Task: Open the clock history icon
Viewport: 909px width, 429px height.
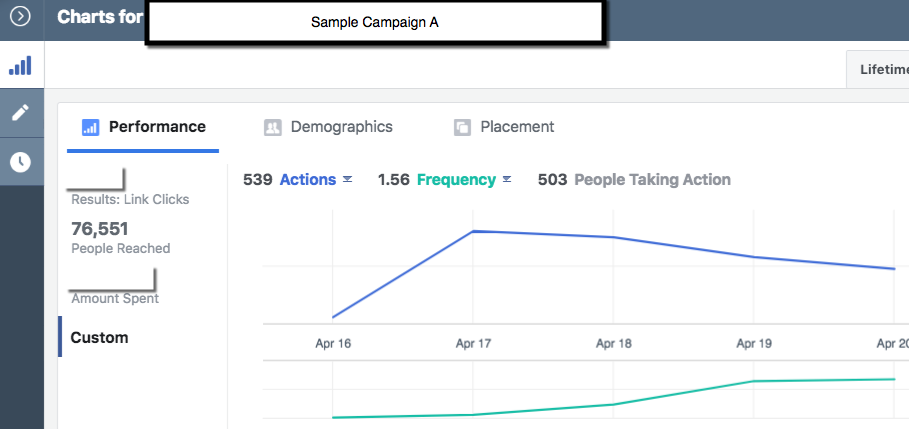Action: (x=20, y=162)
